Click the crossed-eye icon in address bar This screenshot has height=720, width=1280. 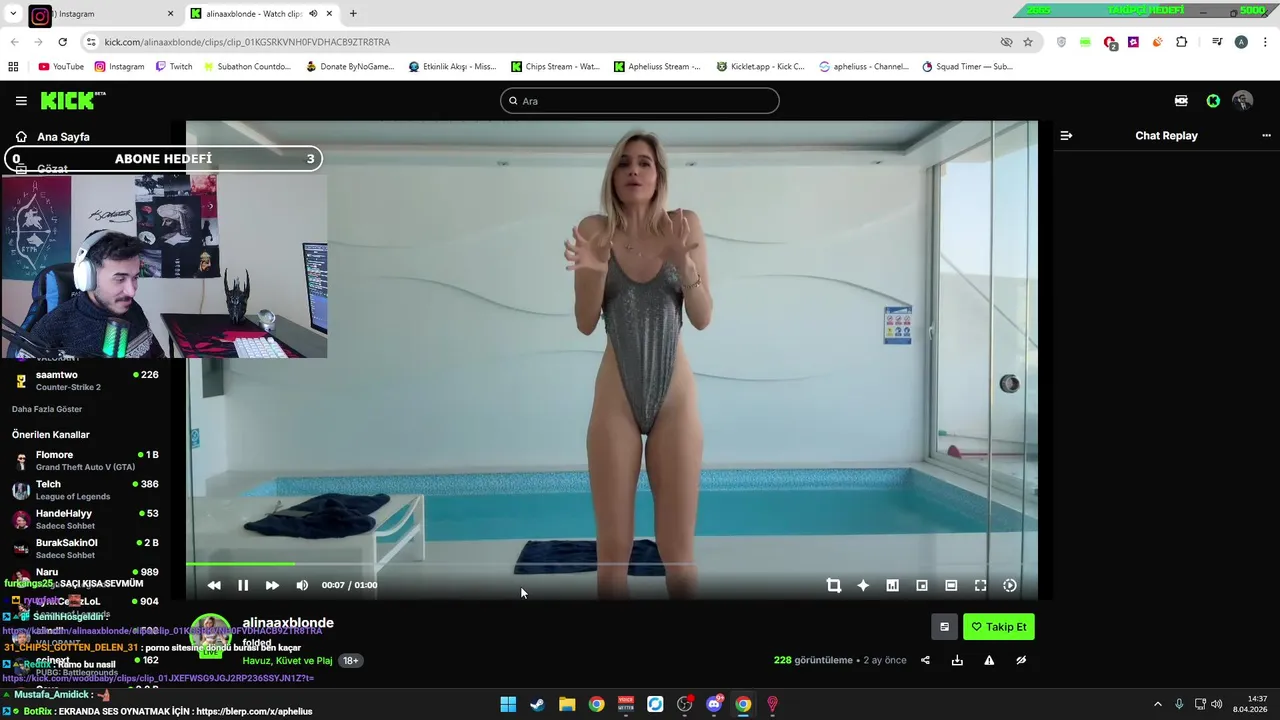(x=1006, y=42)
